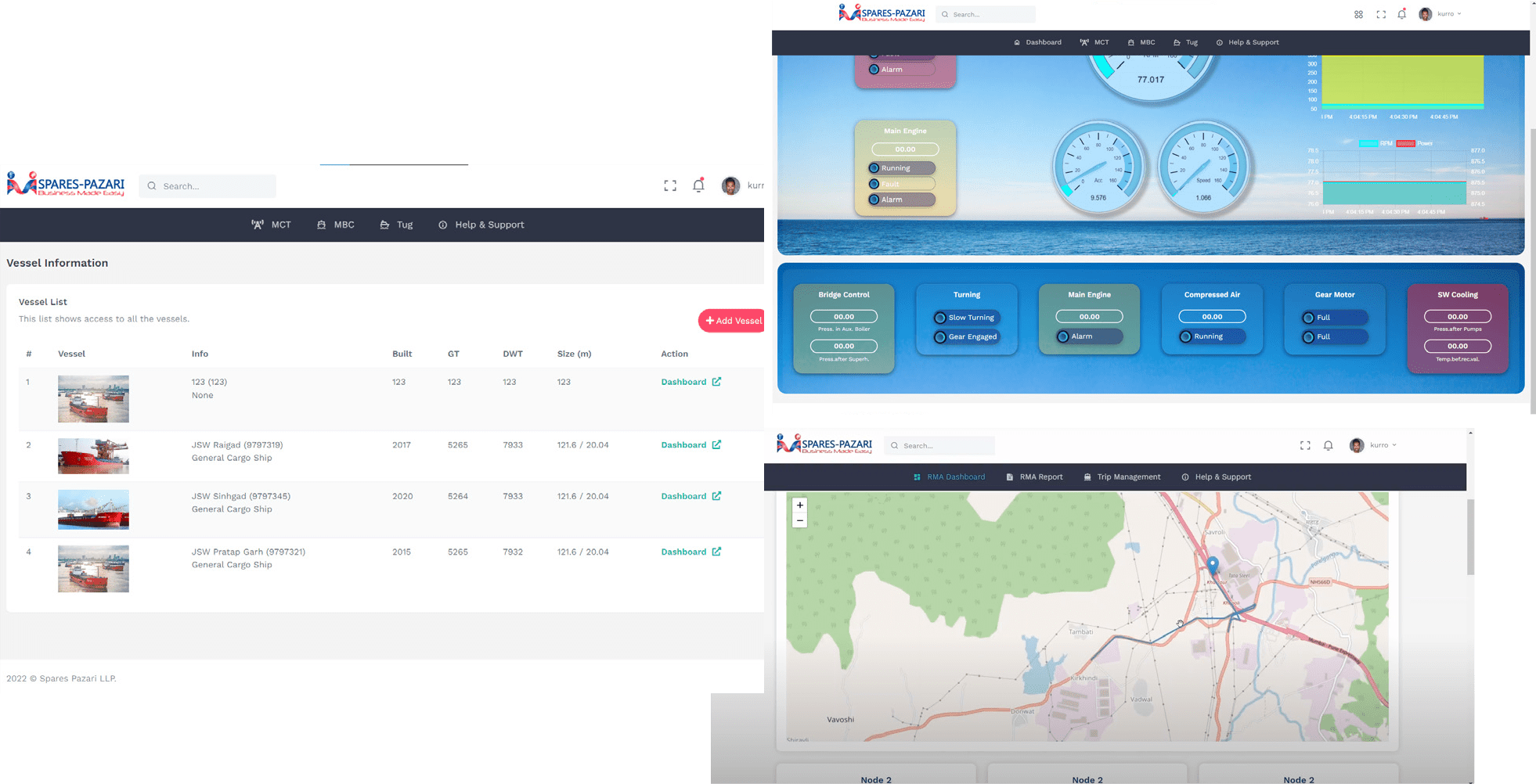
Task: Open Dashboard link for JSW Sinhgad
Action: (x=683, y=496)
